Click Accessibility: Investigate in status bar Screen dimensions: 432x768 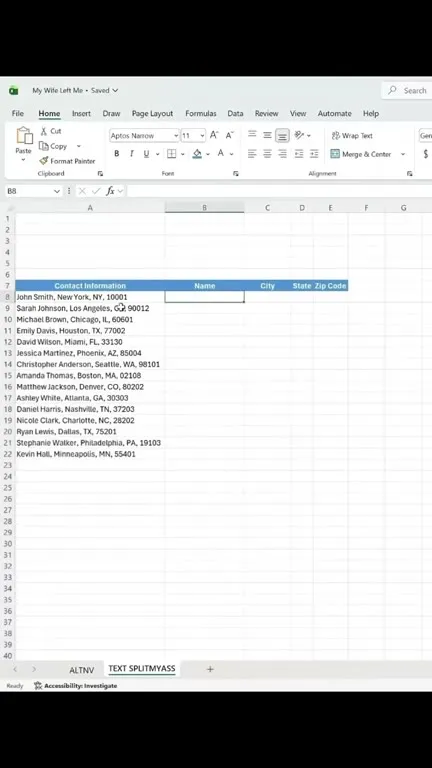[75, 686]
